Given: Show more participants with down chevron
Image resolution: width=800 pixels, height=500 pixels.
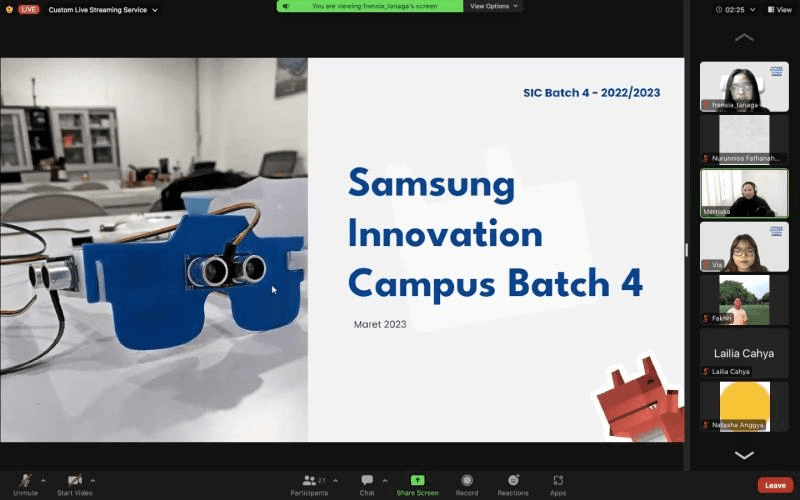Looking at the screenshot, I should (744, 455).
